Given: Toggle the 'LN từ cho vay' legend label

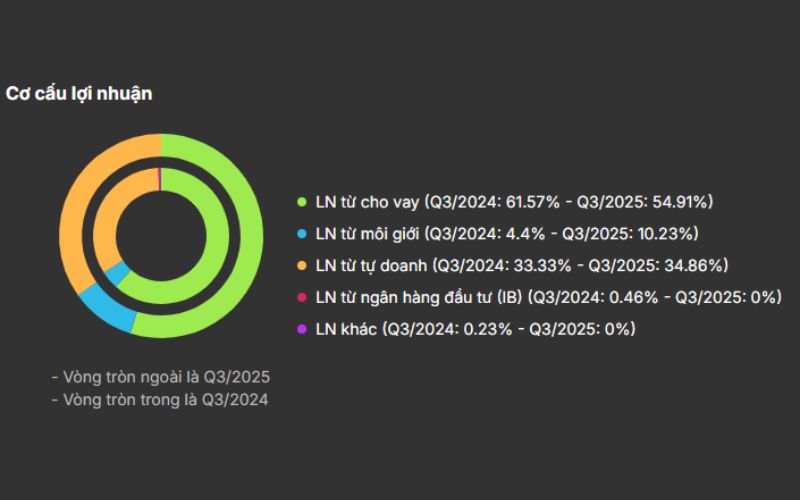Looking at the screenshot, I should (513, 202).
